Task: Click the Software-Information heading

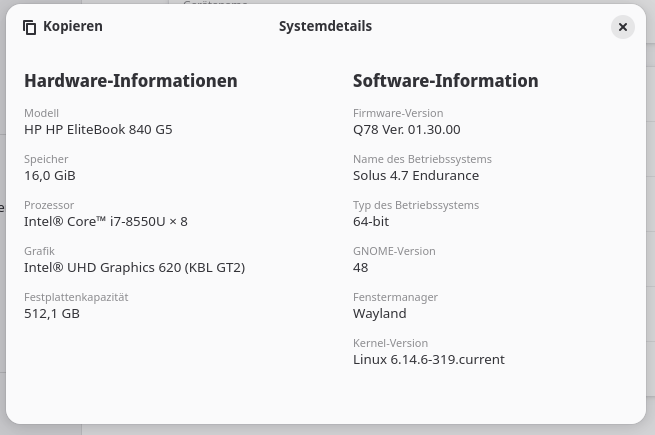Action: (x=445, y=81)
